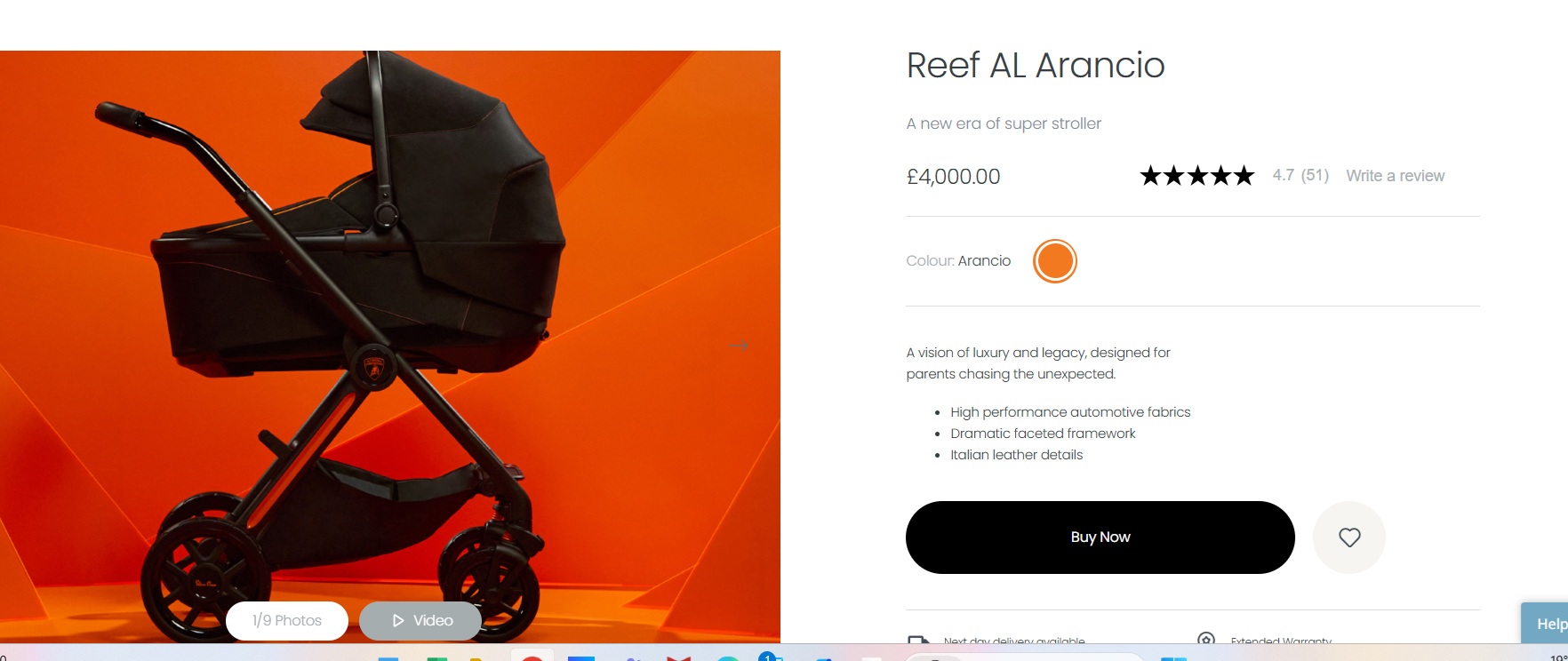Show next product photo with arrow
Image resolution: width=1568 pixels, height=661 pixels.
pyautogui.click(x=739, y=346)
